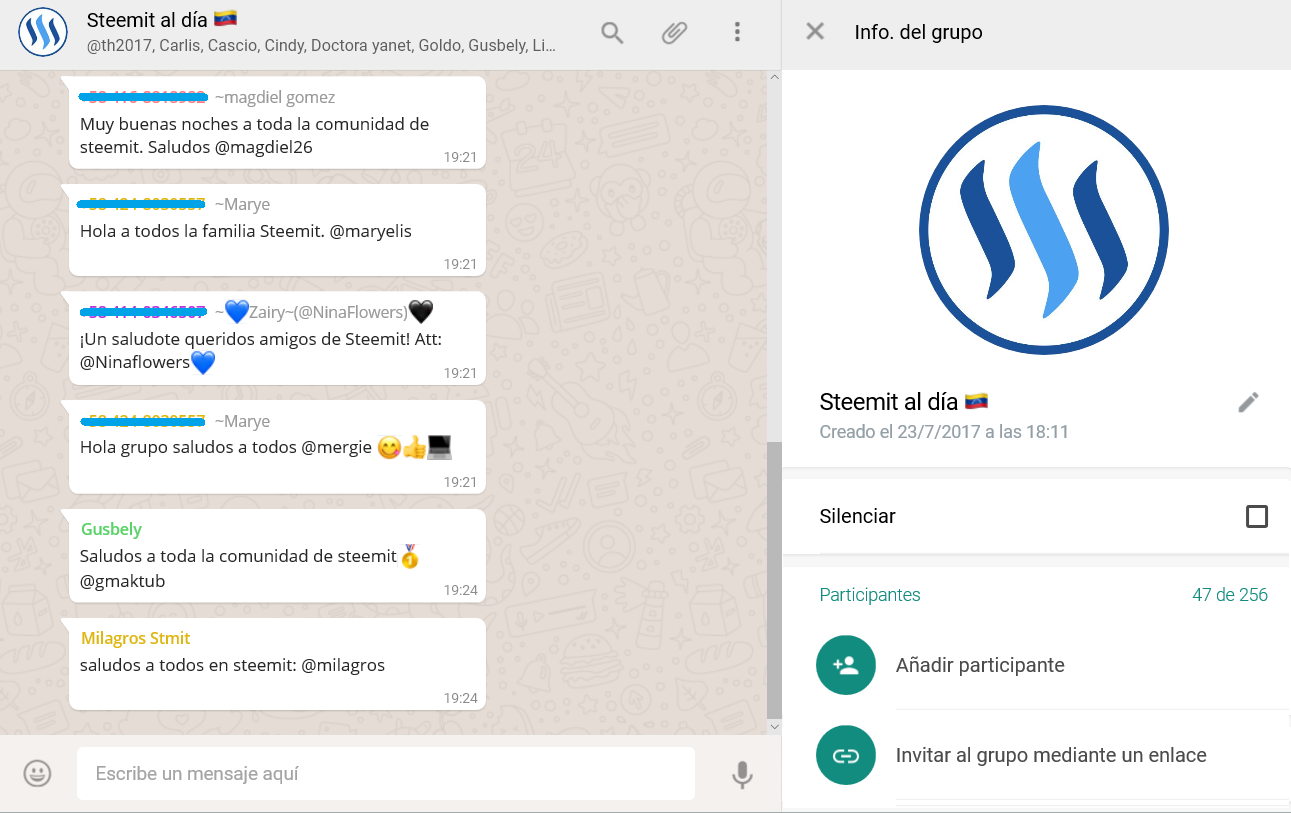Click sender name Milagros Stmit

point(135,638)
